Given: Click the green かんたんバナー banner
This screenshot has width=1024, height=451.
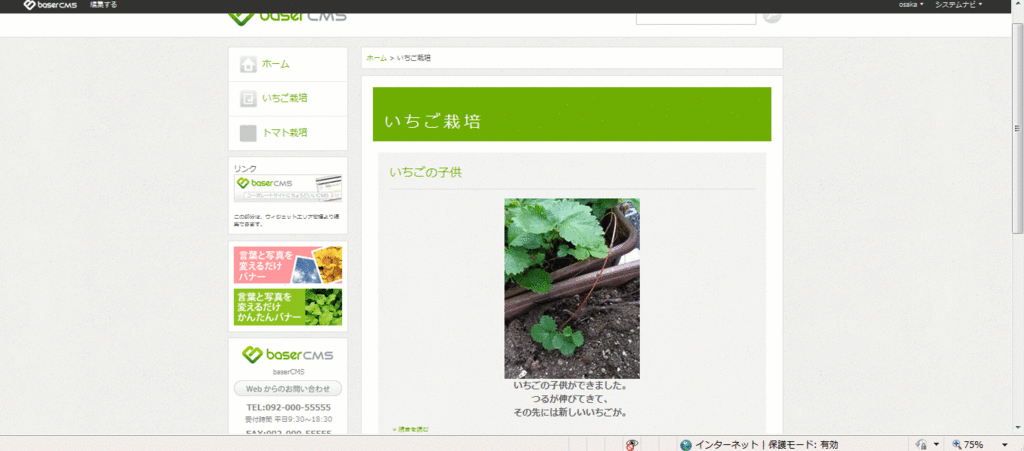Looking at the screenshot, I should coord(288,307).
